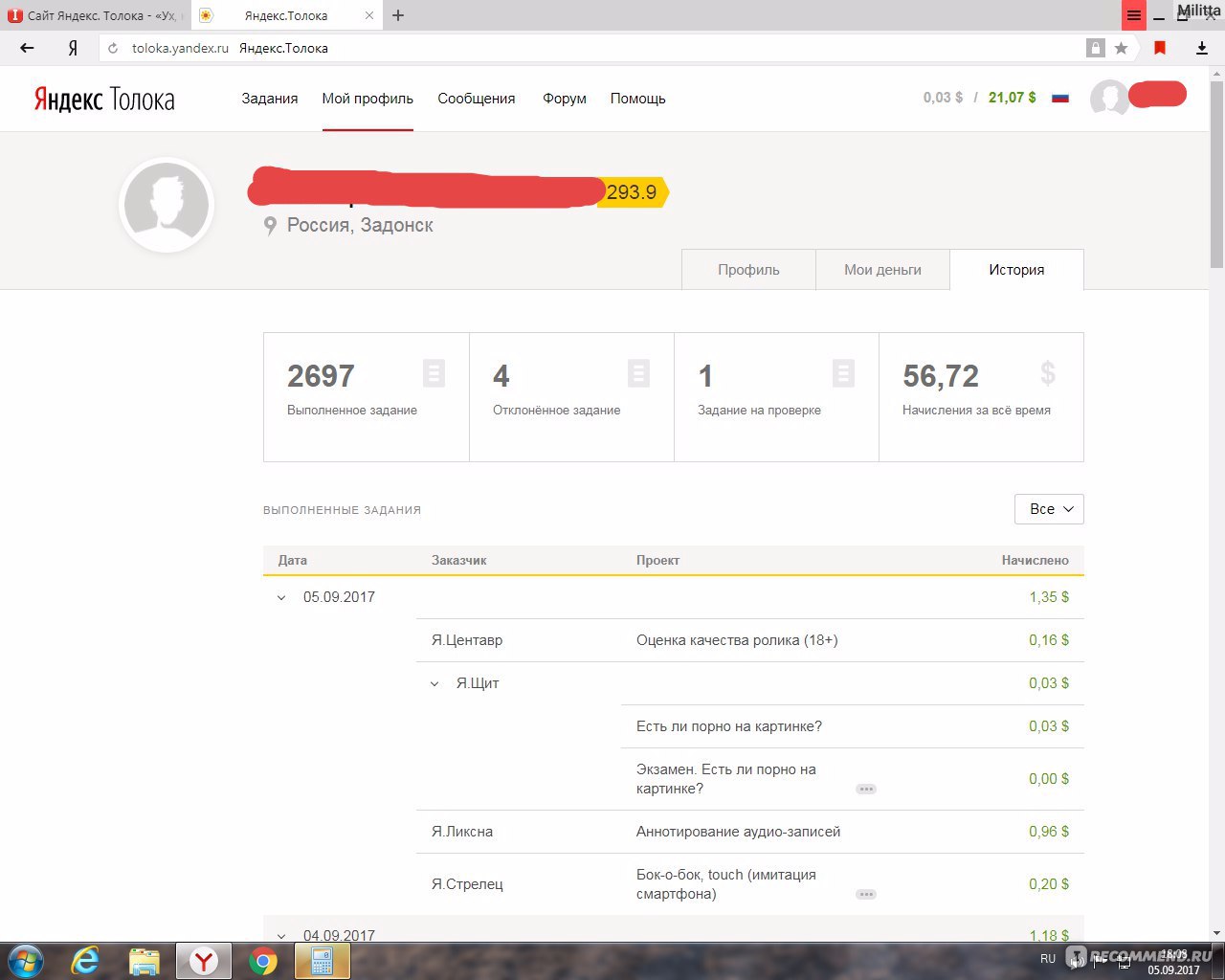Image resolution: width=1225 pixels, height=980 pixels.
Task: Click the ellipsis next to 'Бок-о-бок, touch'
Action: click(866, 895)
